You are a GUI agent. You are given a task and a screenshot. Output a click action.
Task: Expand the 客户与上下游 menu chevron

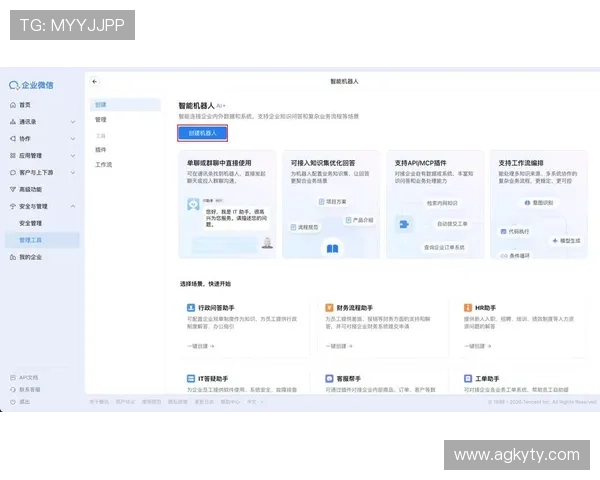(73, 173)
